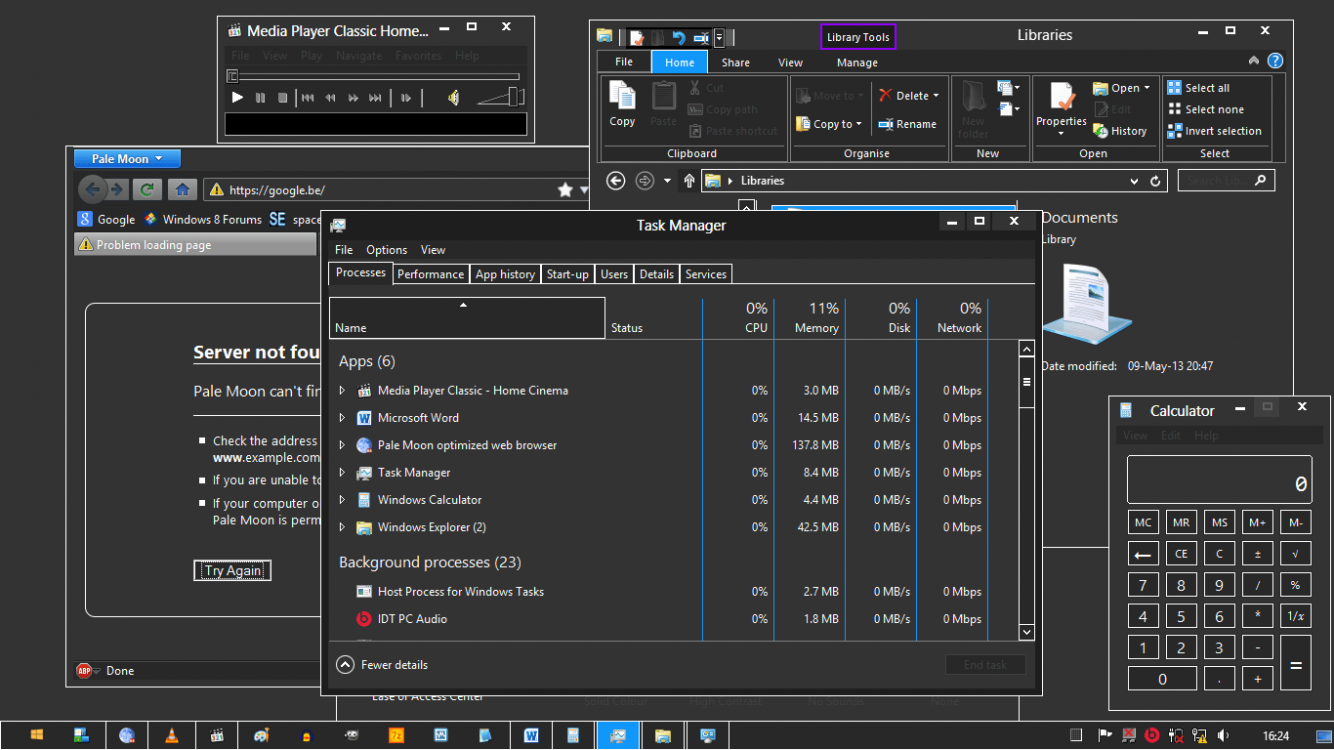
Task: Click the MC button on Calculator
Action: 1143,522
